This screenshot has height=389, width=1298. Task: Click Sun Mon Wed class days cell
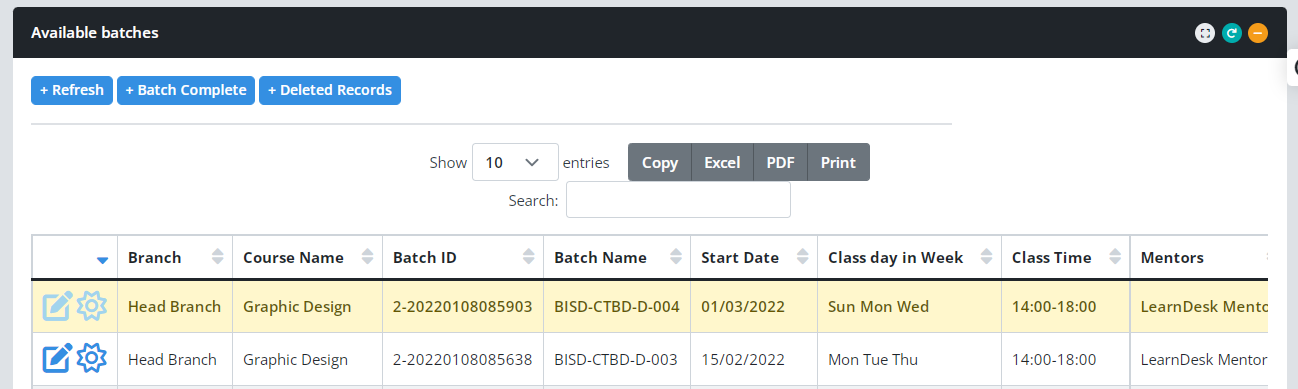point(910,307)
